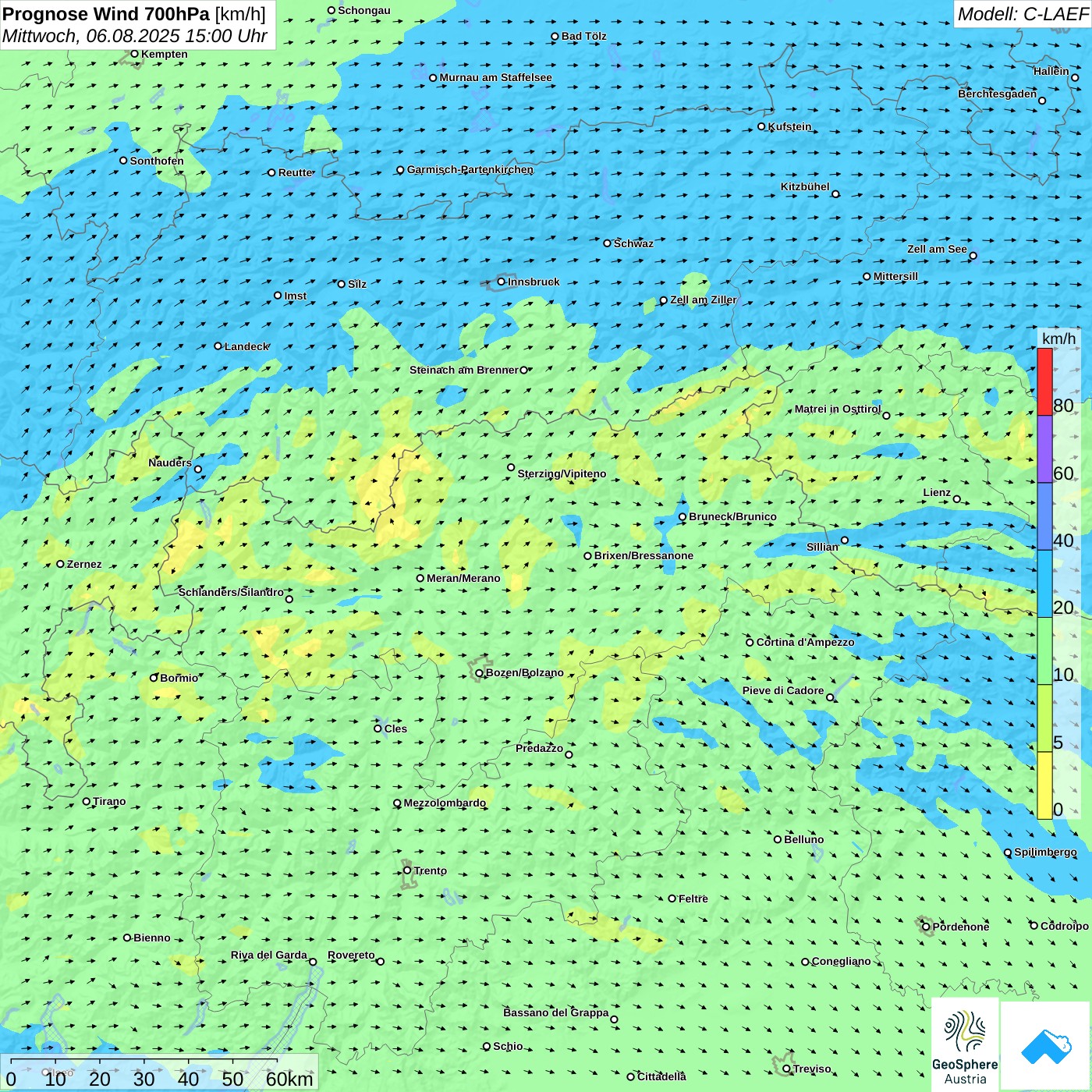Image resolution: width=1092 pixels, height=1092 pixels.
Task: Click the 'Sillian' label
Action: [x=822, y=547]
